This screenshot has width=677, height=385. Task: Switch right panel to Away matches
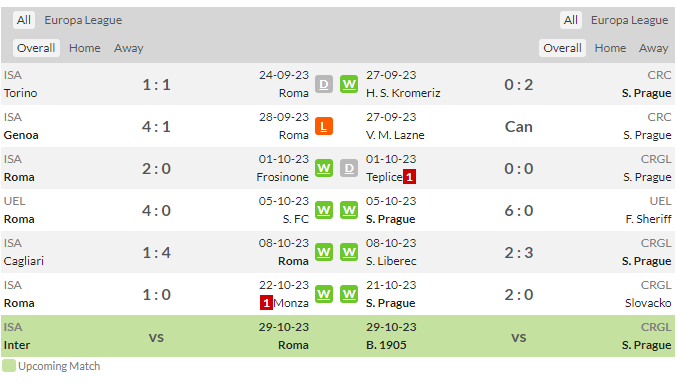click(x=653, y=48)
